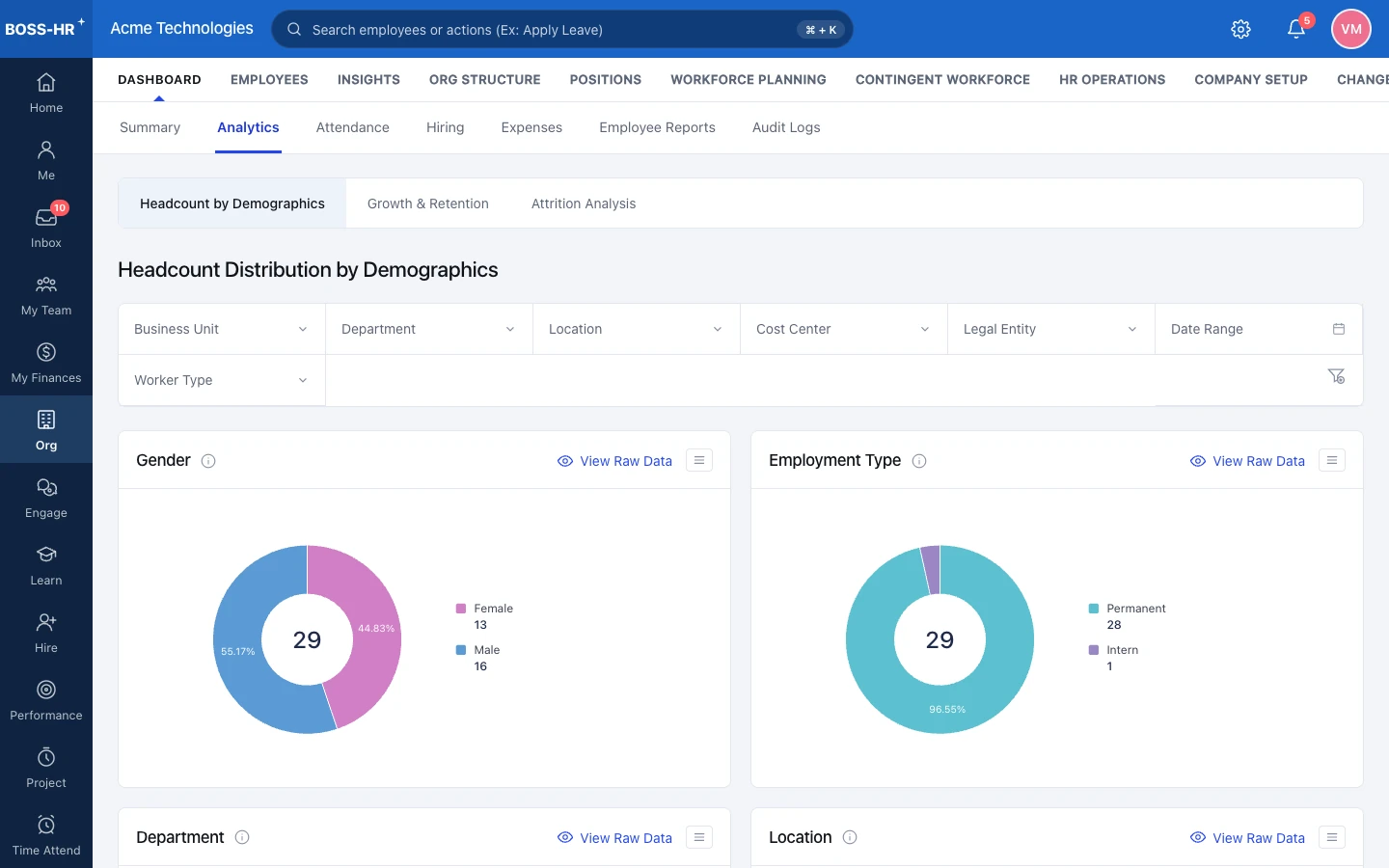Open ORG STRUCTURE top menu

point(485,80)
